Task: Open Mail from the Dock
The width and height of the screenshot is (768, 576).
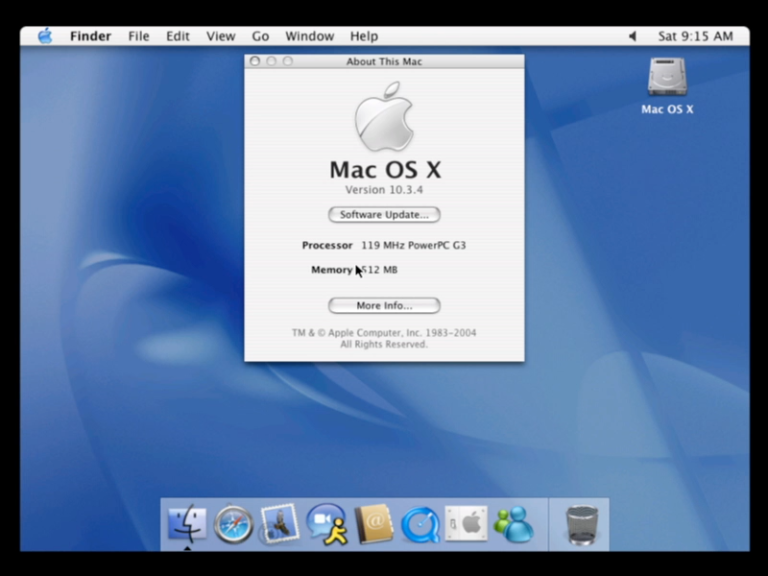Action: tap(279, 524)
